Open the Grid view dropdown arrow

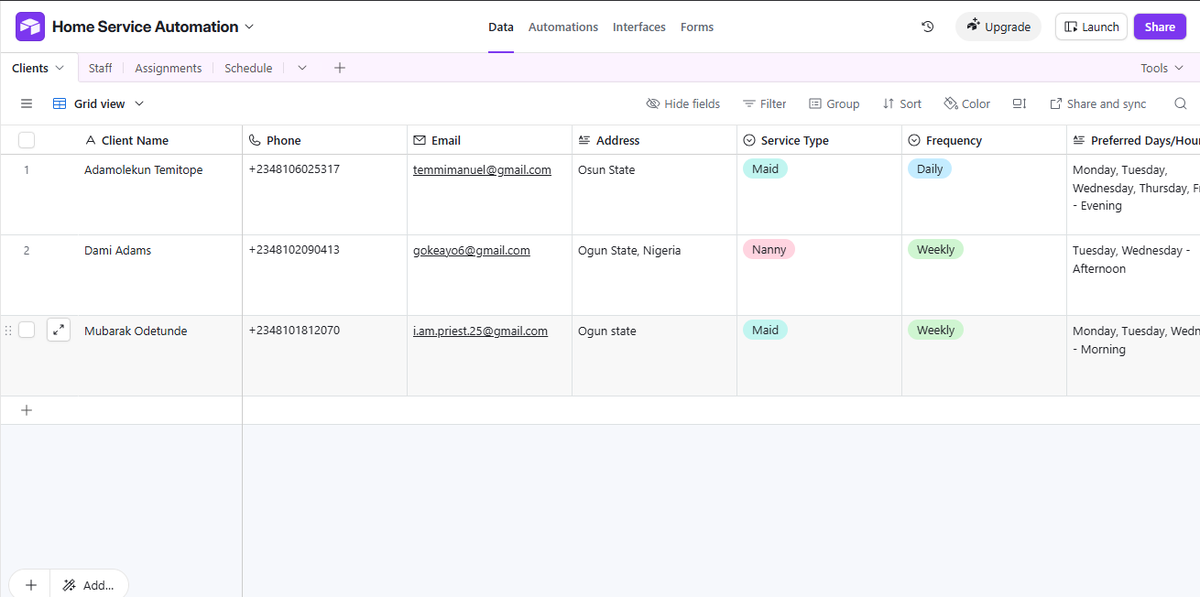[x=139, y=104]
